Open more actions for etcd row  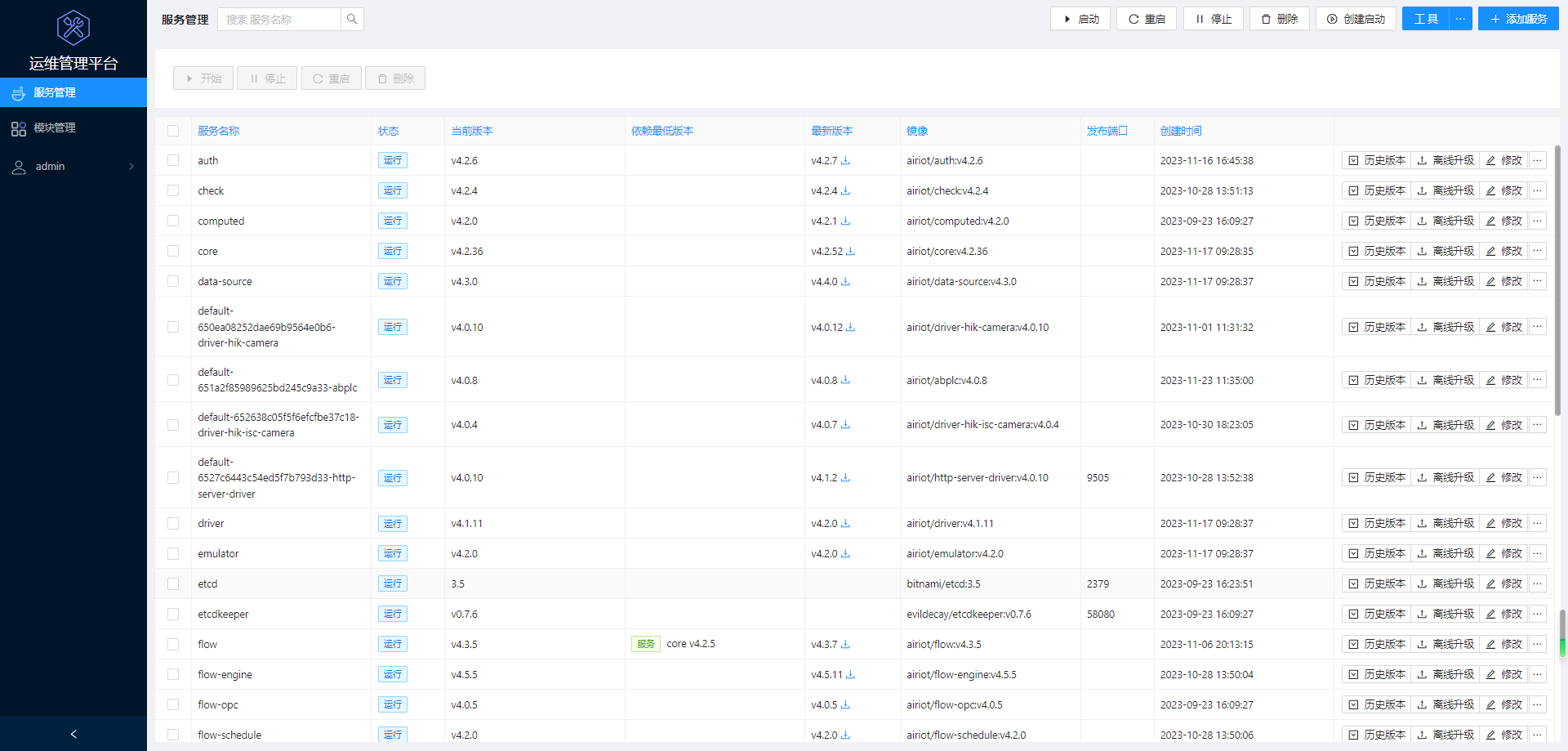click(1537, 583)
